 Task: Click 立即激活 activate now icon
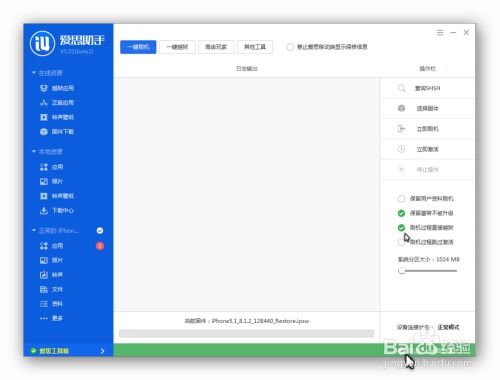(x=401, y=149)
